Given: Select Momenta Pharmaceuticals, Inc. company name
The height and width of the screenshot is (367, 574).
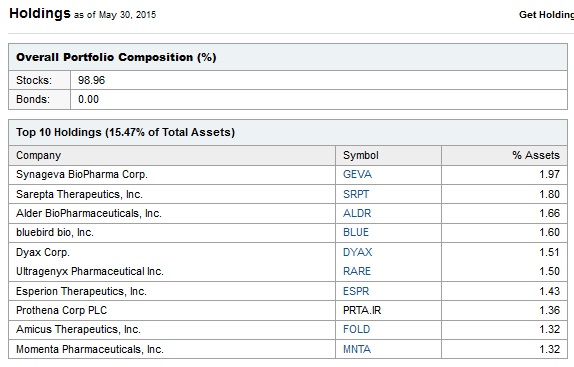Looking at the screenshot, I should click(90, 349).
